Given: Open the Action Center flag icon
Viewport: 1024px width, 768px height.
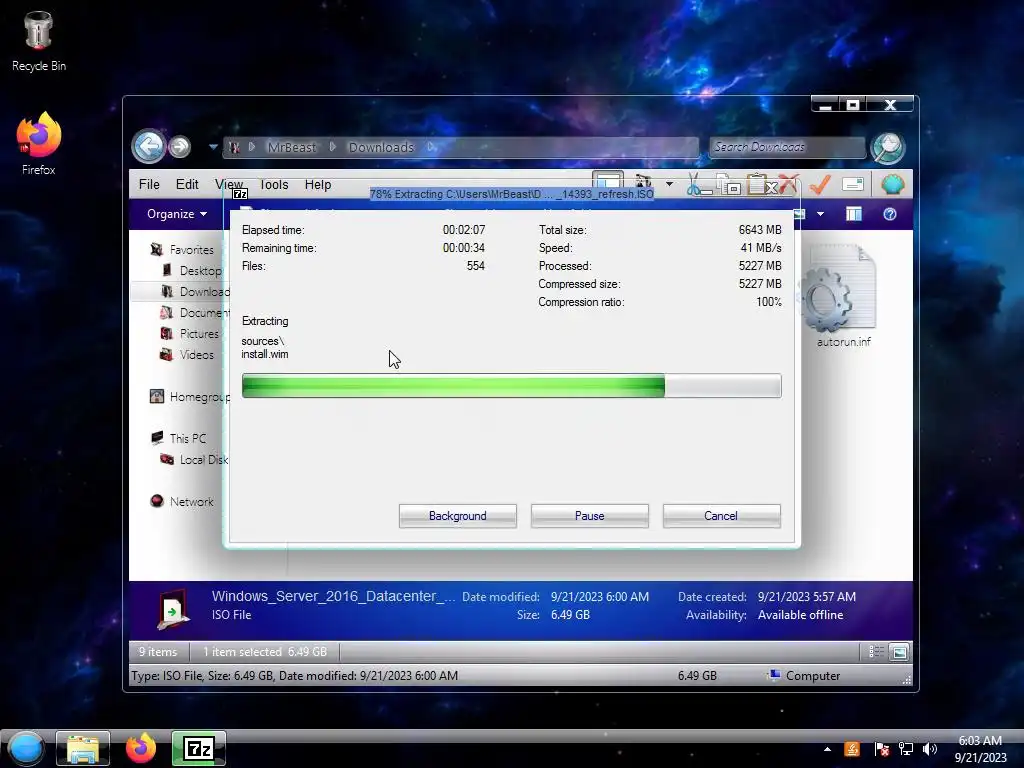Looking at the screenshot, I should coord(881,749).
